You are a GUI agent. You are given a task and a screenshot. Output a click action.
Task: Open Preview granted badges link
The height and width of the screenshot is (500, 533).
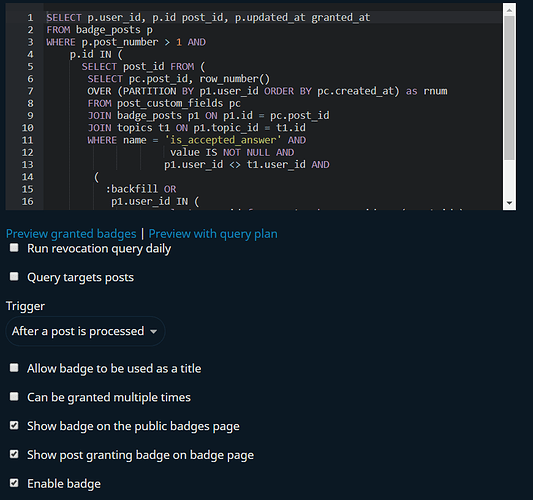pos(71,234)
